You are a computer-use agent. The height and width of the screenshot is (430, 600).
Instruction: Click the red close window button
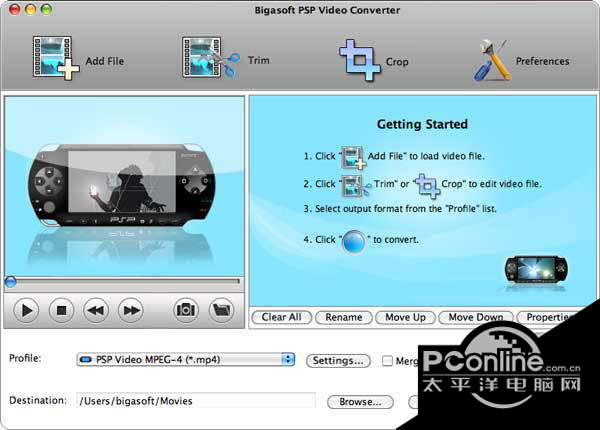pyautogui.click(x=15, y=9)
